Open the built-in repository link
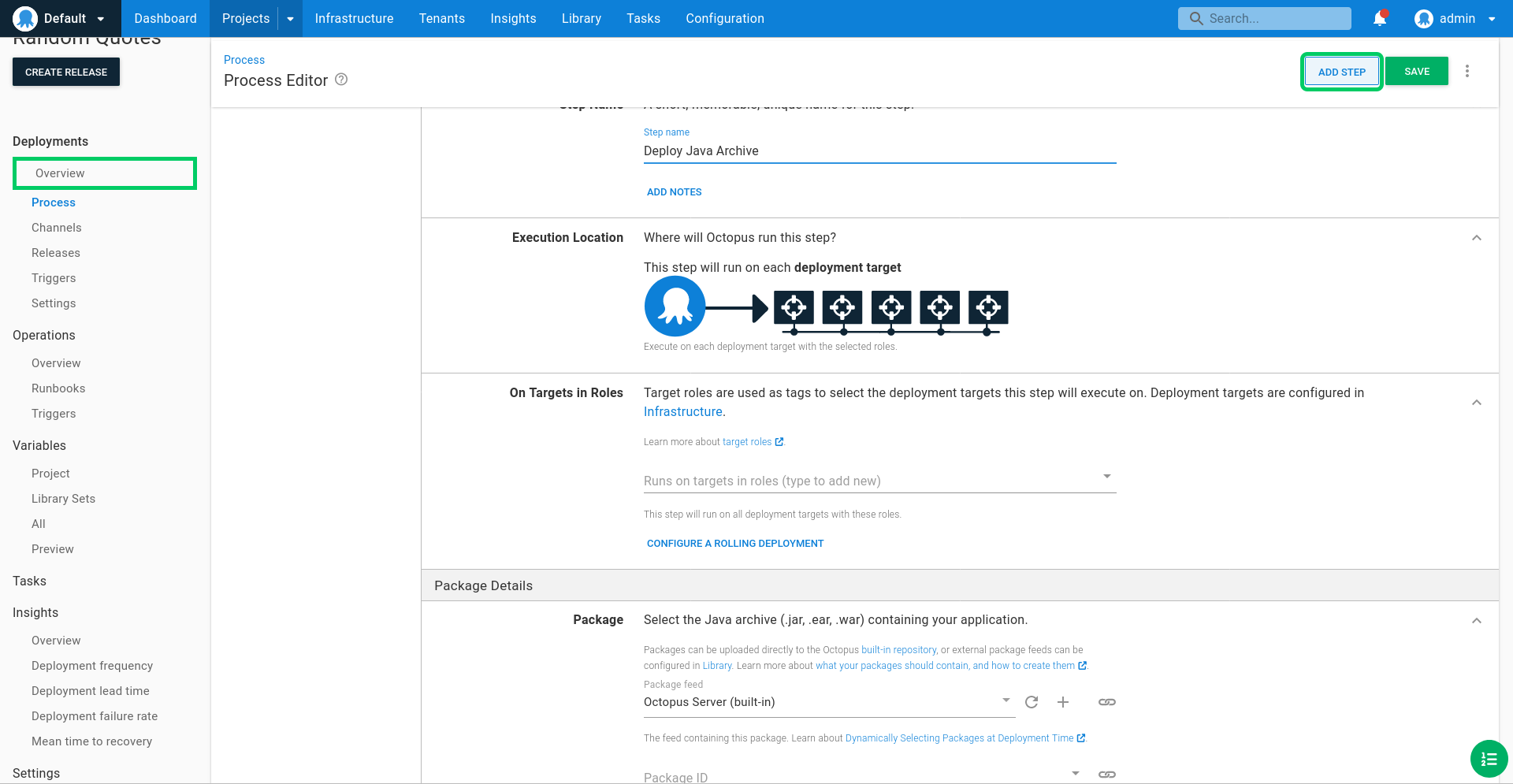 [x=899, y=650]
